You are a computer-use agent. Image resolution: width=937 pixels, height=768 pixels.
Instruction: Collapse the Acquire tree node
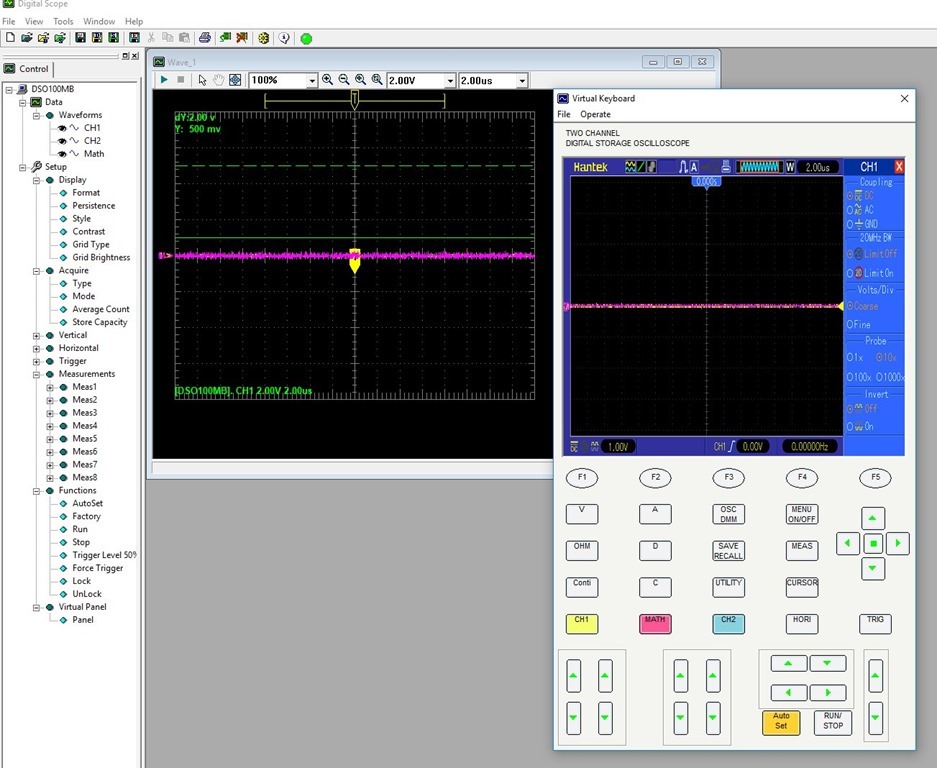[x=37, y=271]
